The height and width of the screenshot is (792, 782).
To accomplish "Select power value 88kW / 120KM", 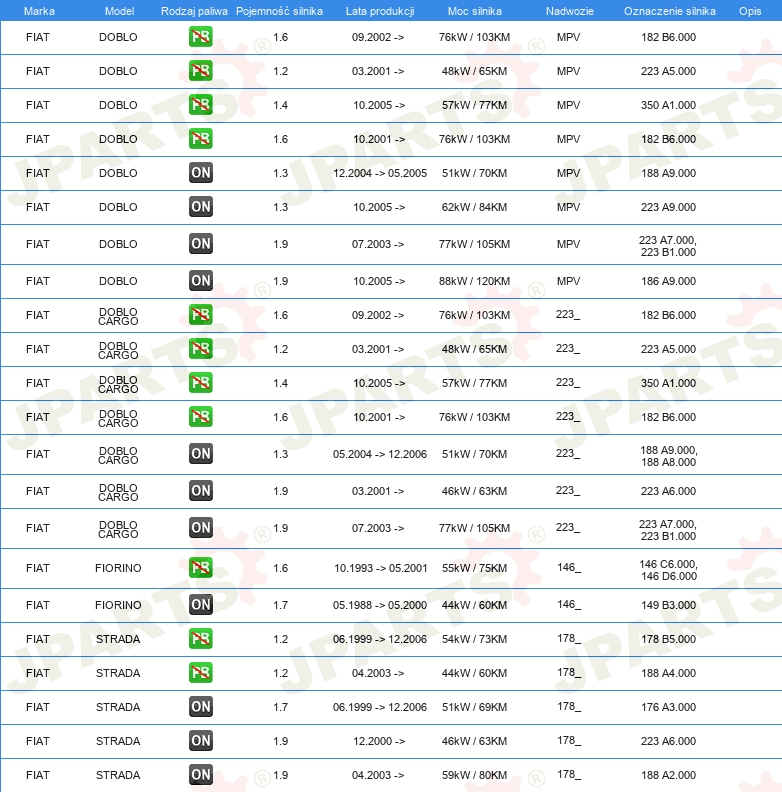I will coord(474,281).
